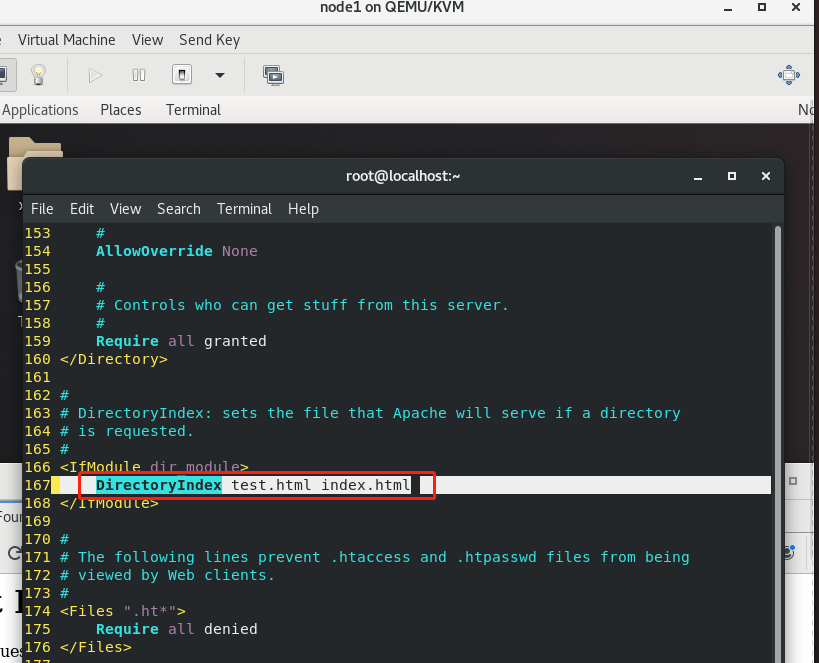This screenshot has width=819, height=663.
Task: Click the desktop folder icon
Action: pos(35,163)
